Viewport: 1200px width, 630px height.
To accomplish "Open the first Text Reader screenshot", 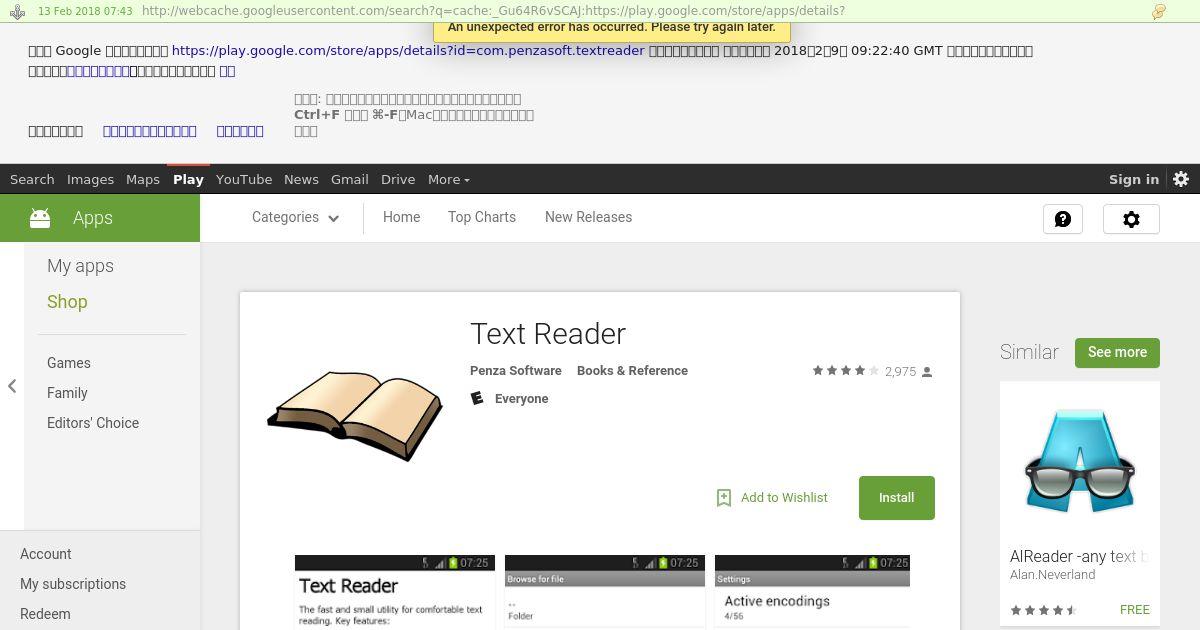I will point(395,592).
